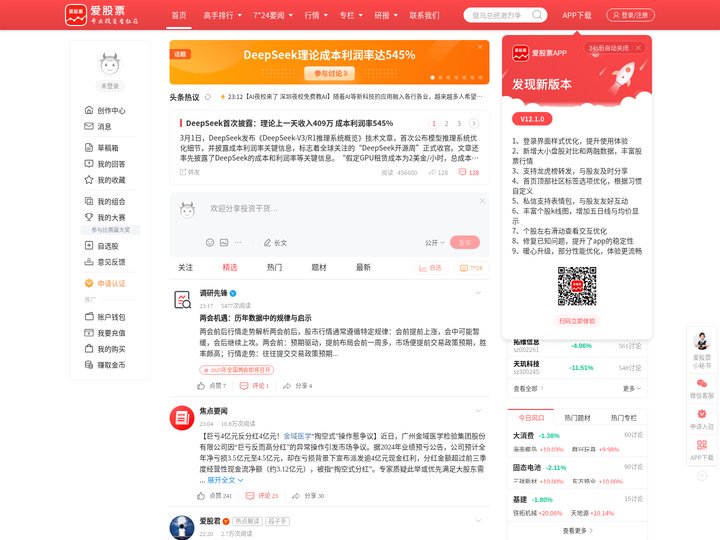Switch to the 热门题材 tab
720x540 pixels.
click(x=577, y=417)
